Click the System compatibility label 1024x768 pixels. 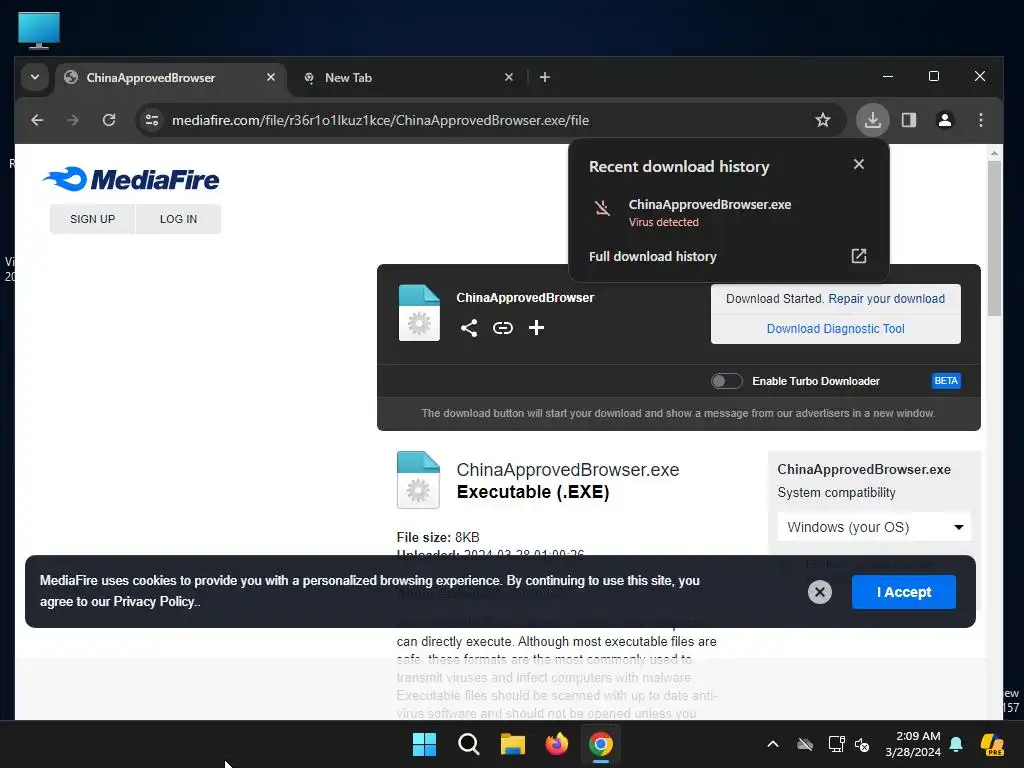[x=836, y=492]
